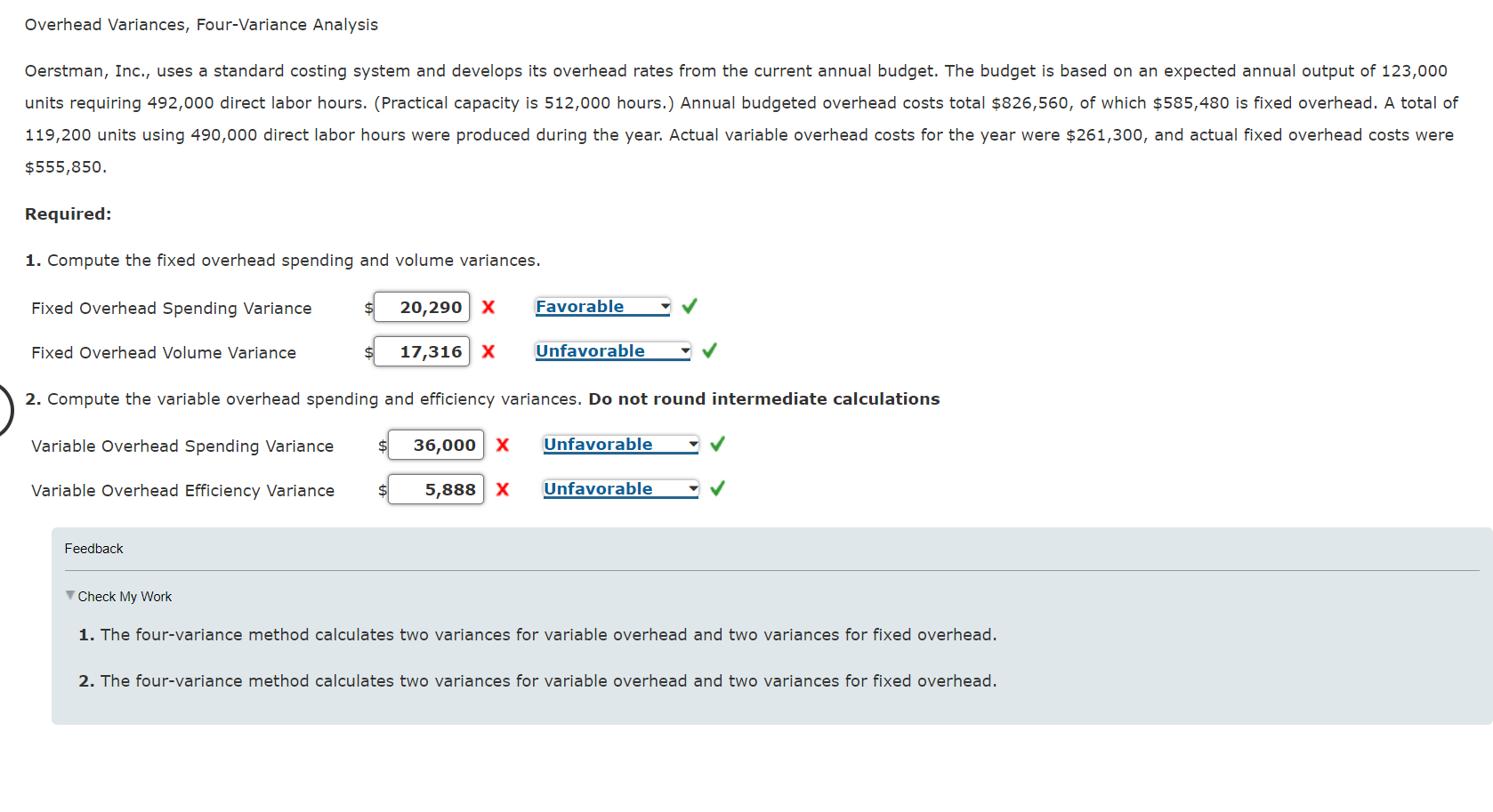Click the 5,888 amount field
Viewport: 1493px width, 812px height.
click(436, 489)
